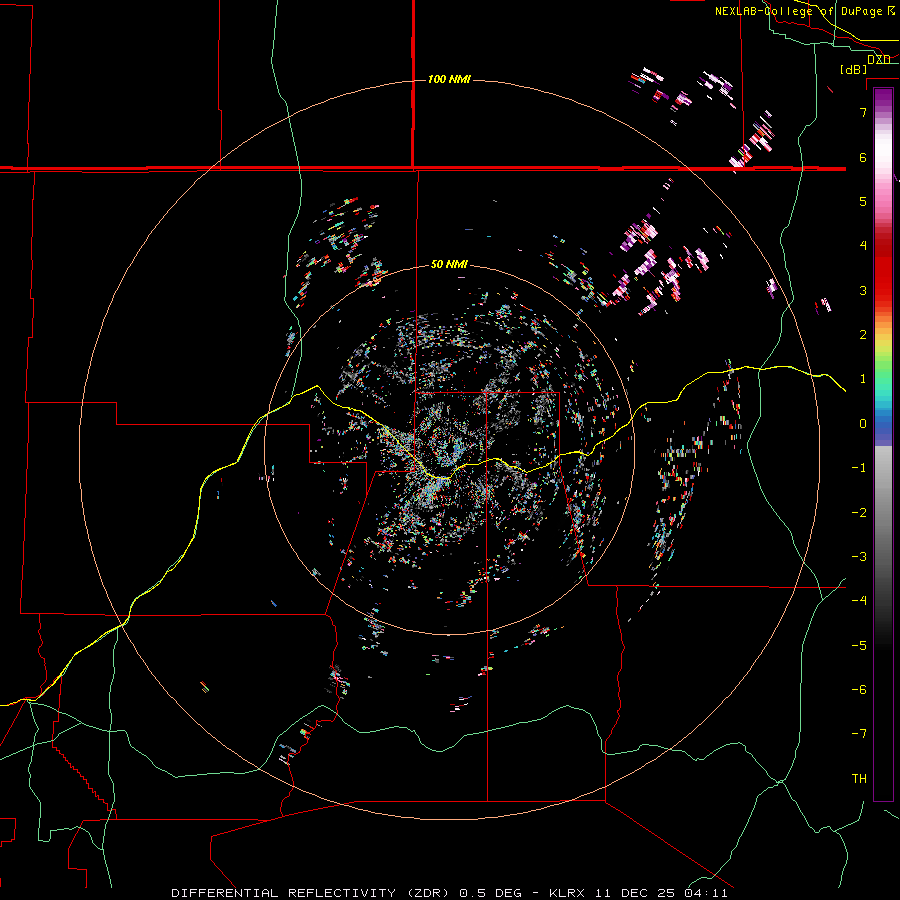900x900 pixels.
Task: Click the NEXLAB-College of DuPage watermark text
Action: point(804,11)
